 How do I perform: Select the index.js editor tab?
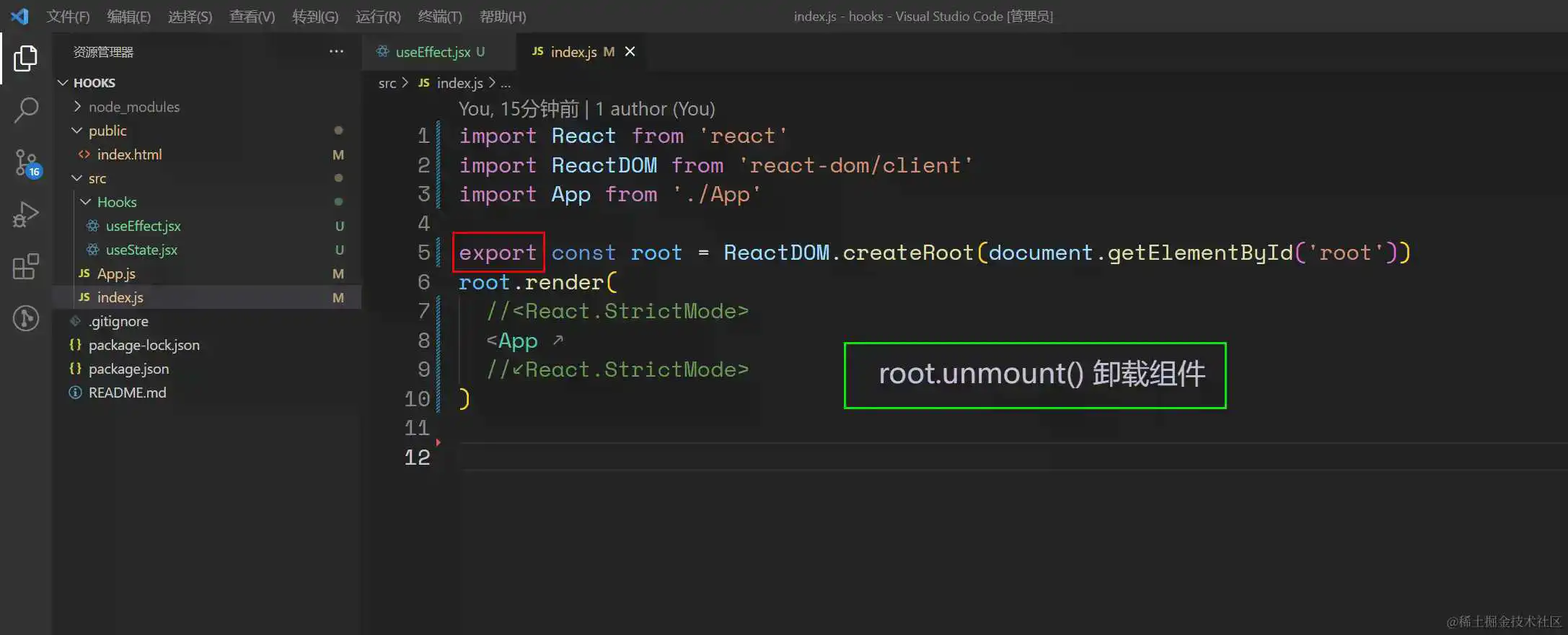[x=581, y=51]
